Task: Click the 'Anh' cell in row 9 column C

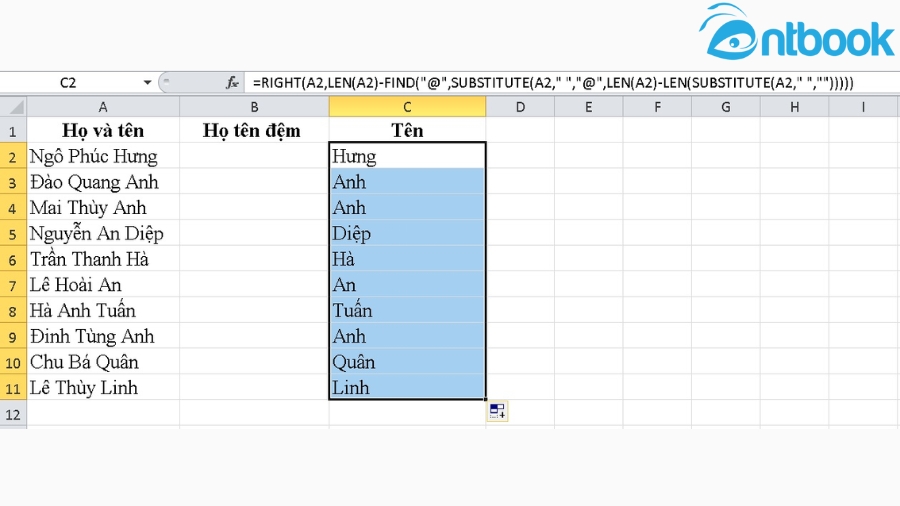Action: click(407, 336)
